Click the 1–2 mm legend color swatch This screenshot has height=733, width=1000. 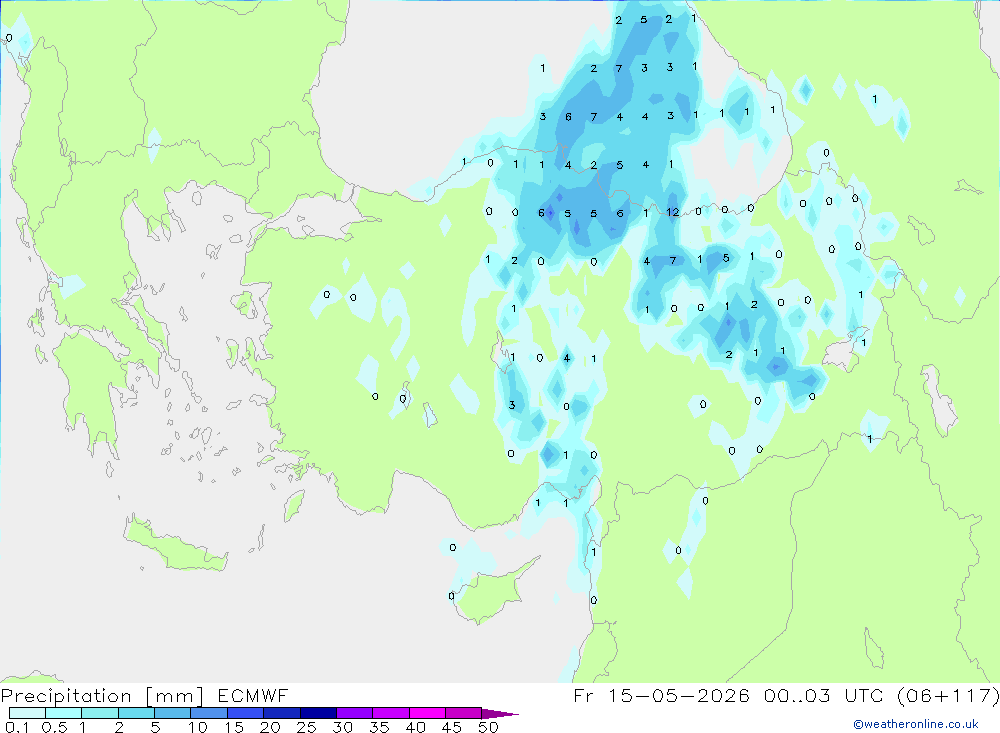click(x=100, y=713)
